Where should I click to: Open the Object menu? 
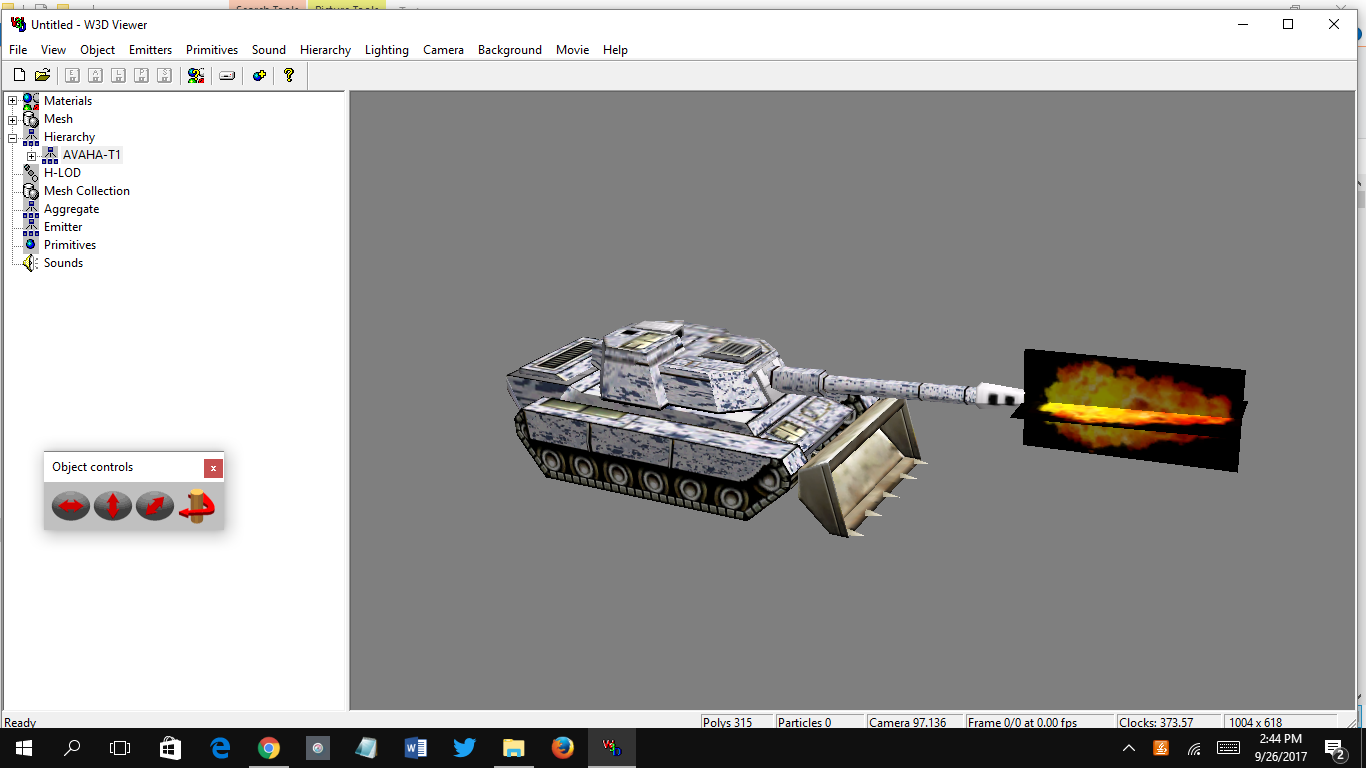(98, 50)
